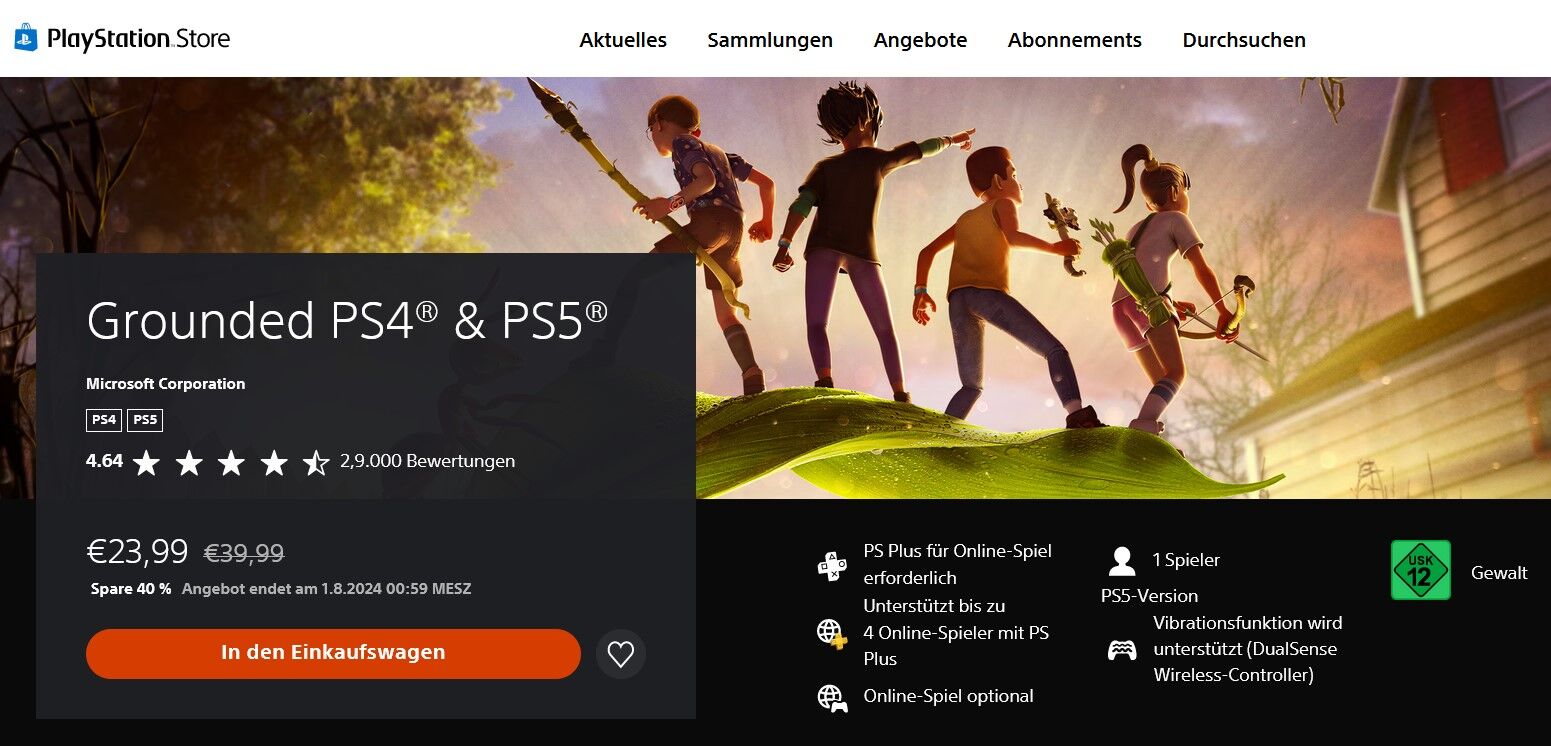Open Durchsuchen in the navigation
1551x746 pixels.
(1244, 40)
